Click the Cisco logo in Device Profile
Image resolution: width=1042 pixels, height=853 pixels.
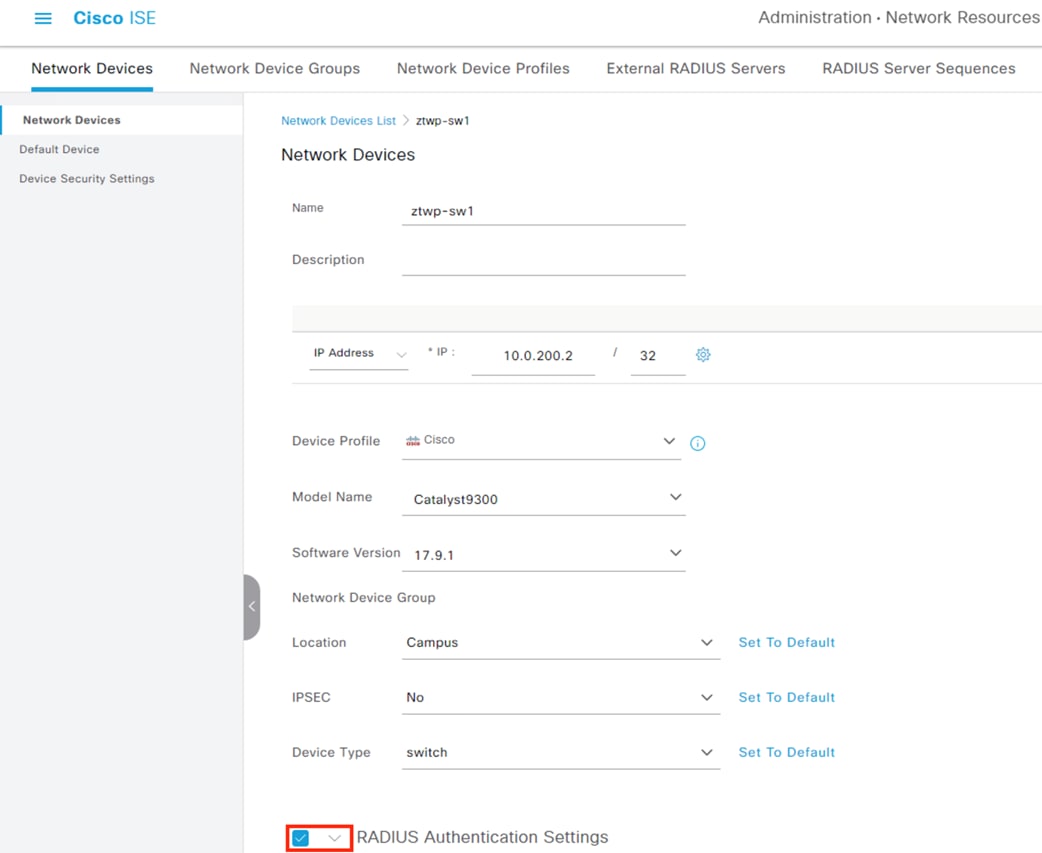tap(413, 440)
